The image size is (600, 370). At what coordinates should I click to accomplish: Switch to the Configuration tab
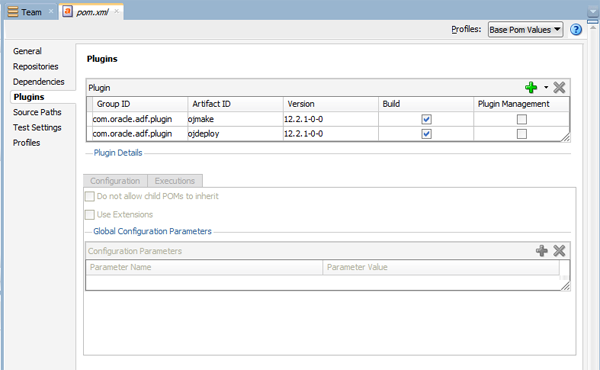115,181
